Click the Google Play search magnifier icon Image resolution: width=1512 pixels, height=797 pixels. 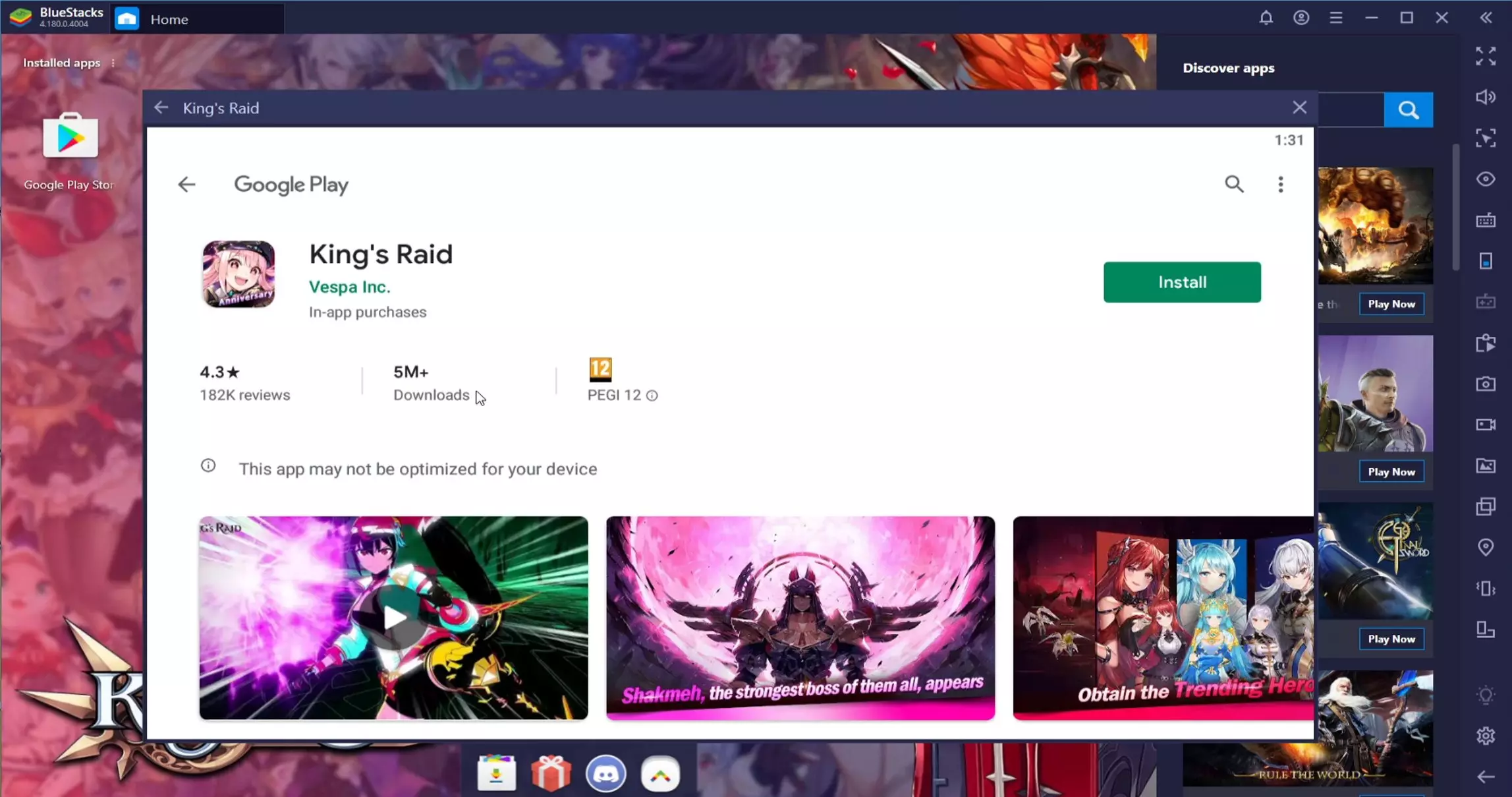coord(1234,184)
